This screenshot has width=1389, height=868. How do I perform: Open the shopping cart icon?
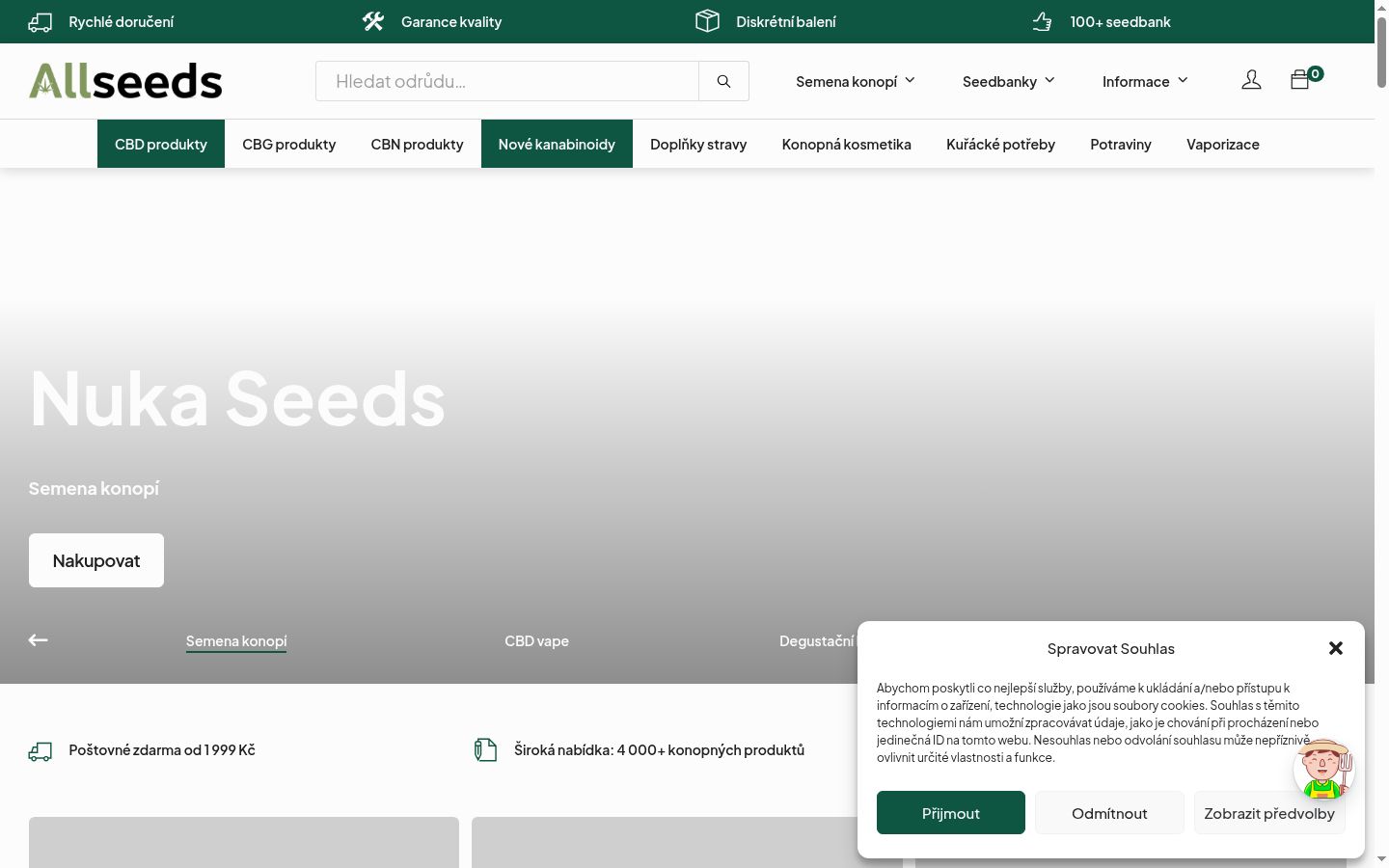pos(1300,79)
